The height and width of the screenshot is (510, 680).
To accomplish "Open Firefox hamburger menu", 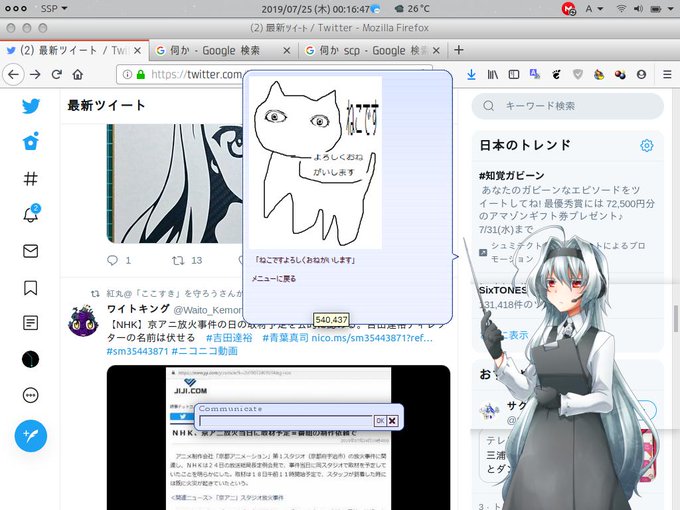I will 667,75.
